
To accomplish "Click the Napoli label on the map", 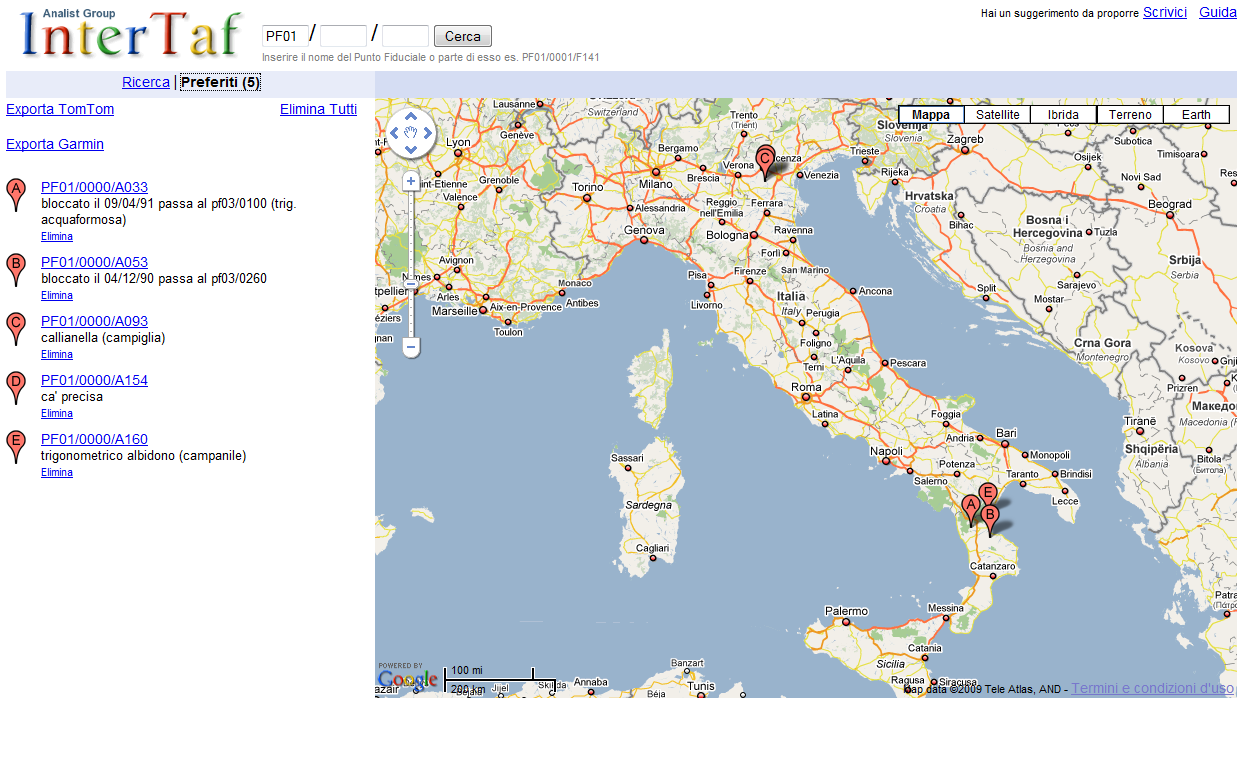I will click(x=886, y=451).
